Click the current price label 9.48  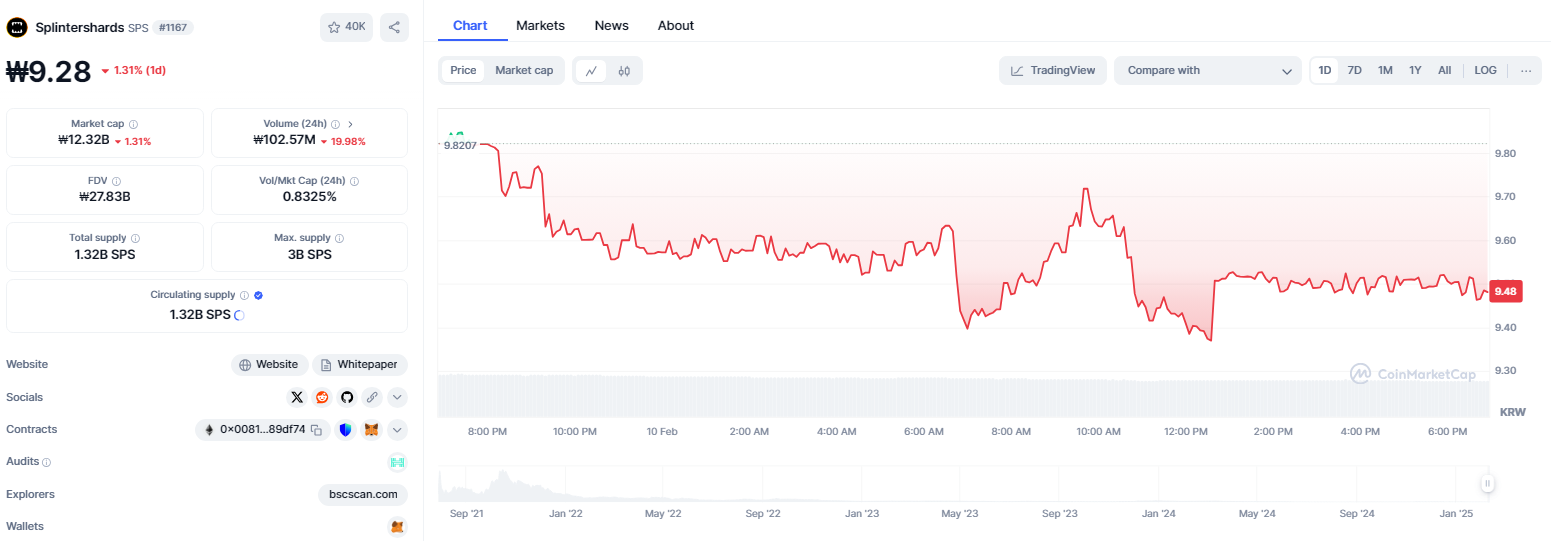point(1505,291)
